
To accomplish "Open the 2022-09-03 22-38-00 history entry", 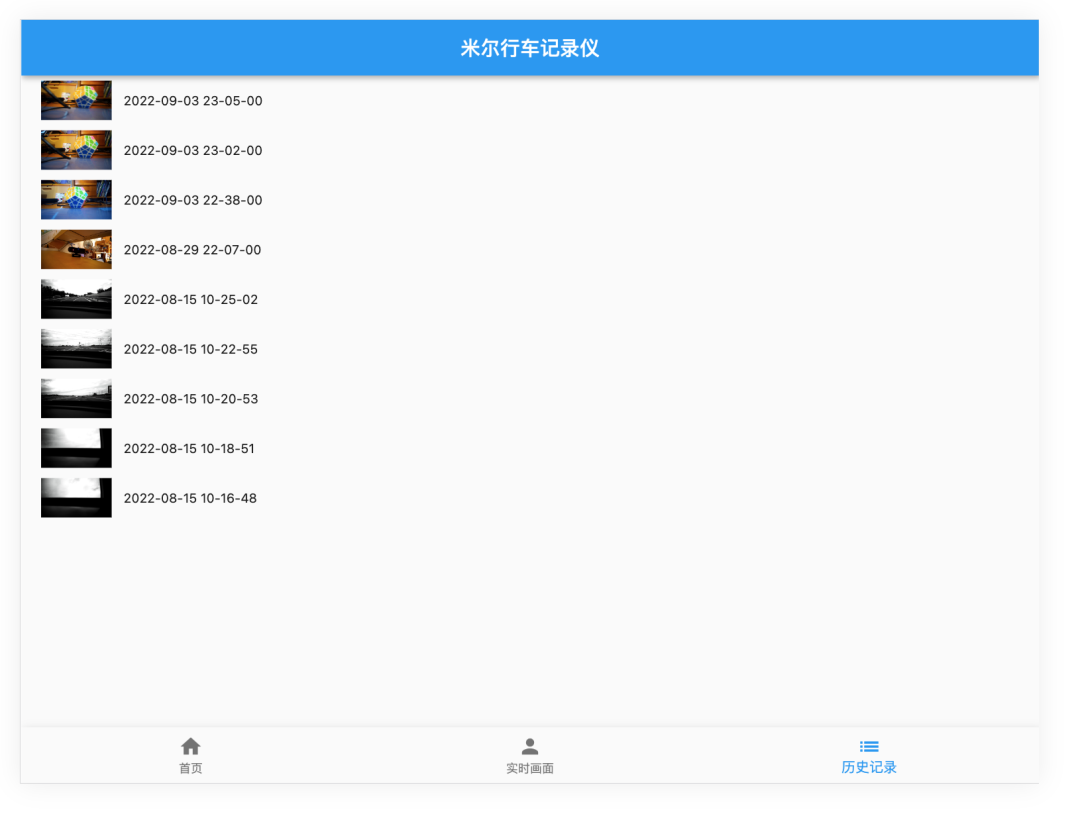I will [192, 199].
